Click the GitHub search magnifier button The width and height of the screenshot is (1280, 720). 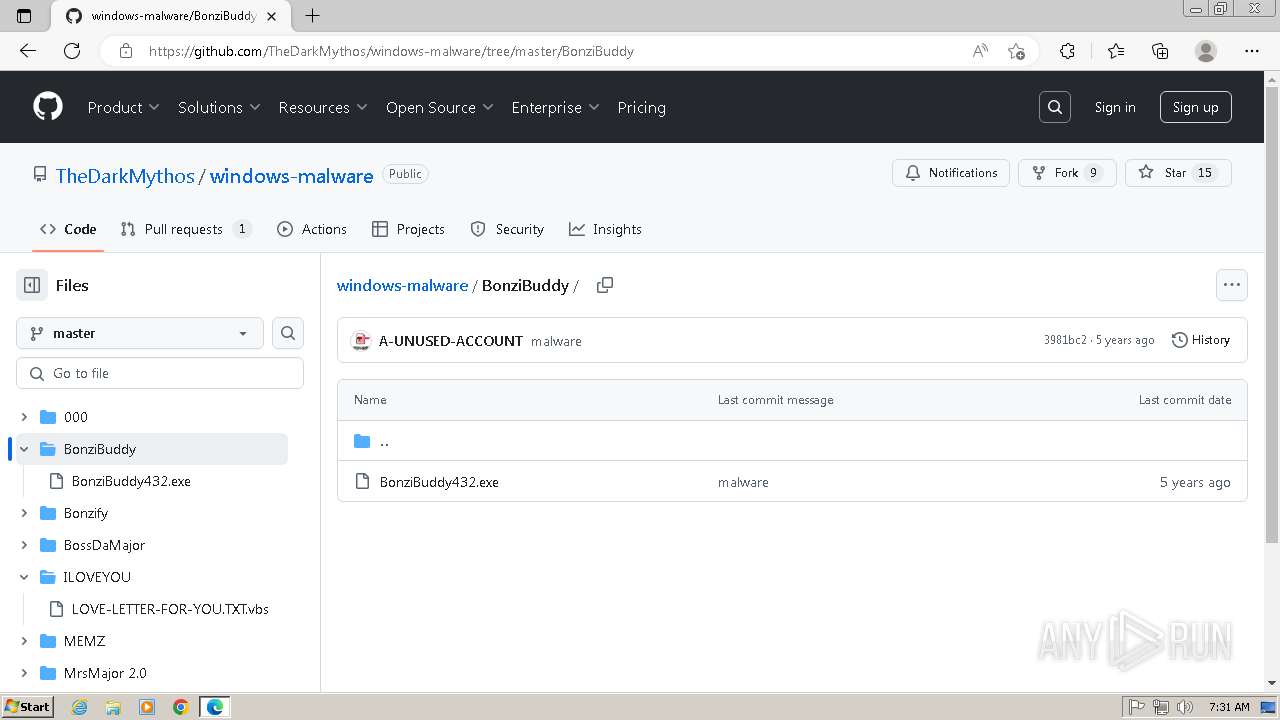1055,107
